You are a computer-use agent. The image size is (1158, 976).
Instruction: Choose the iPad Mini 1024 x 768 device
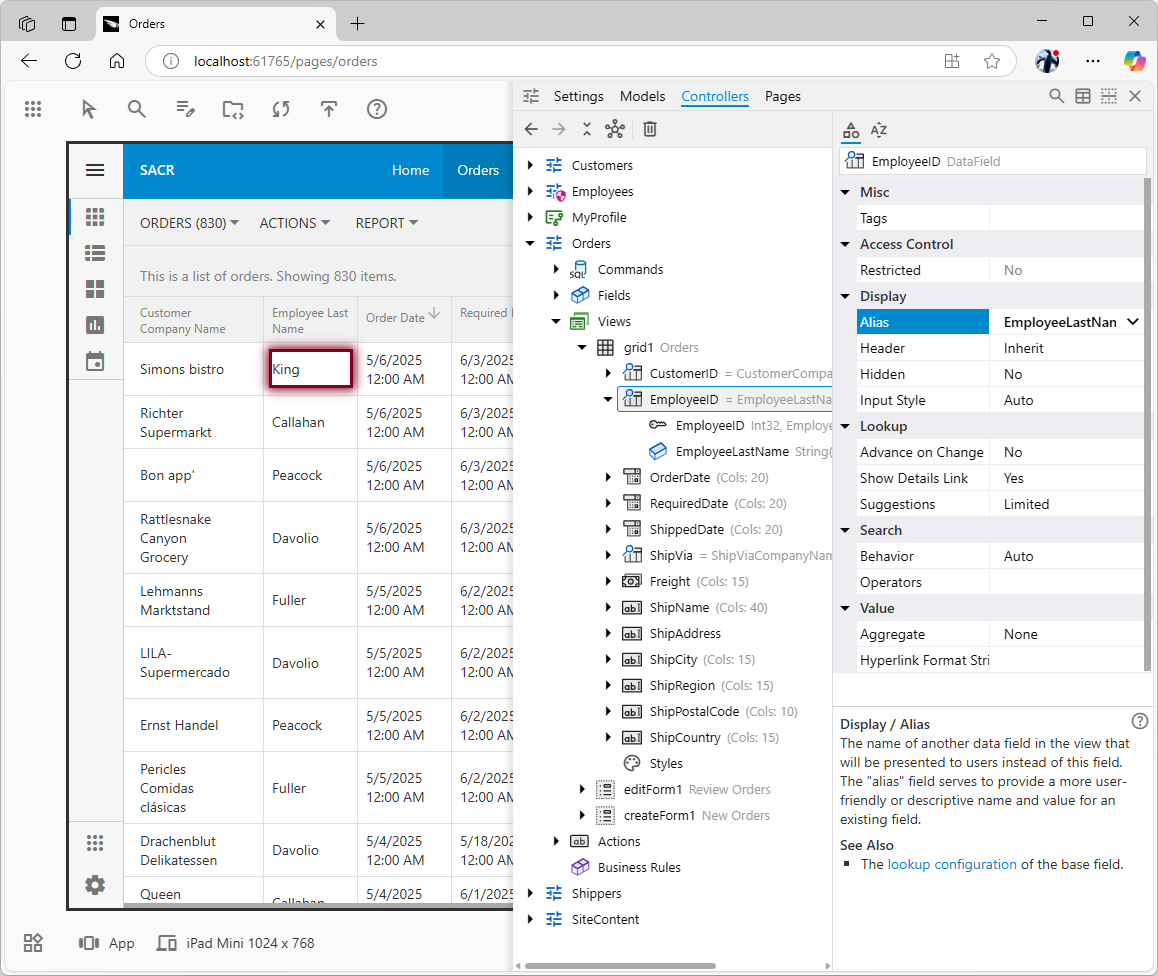coord(236,943)
